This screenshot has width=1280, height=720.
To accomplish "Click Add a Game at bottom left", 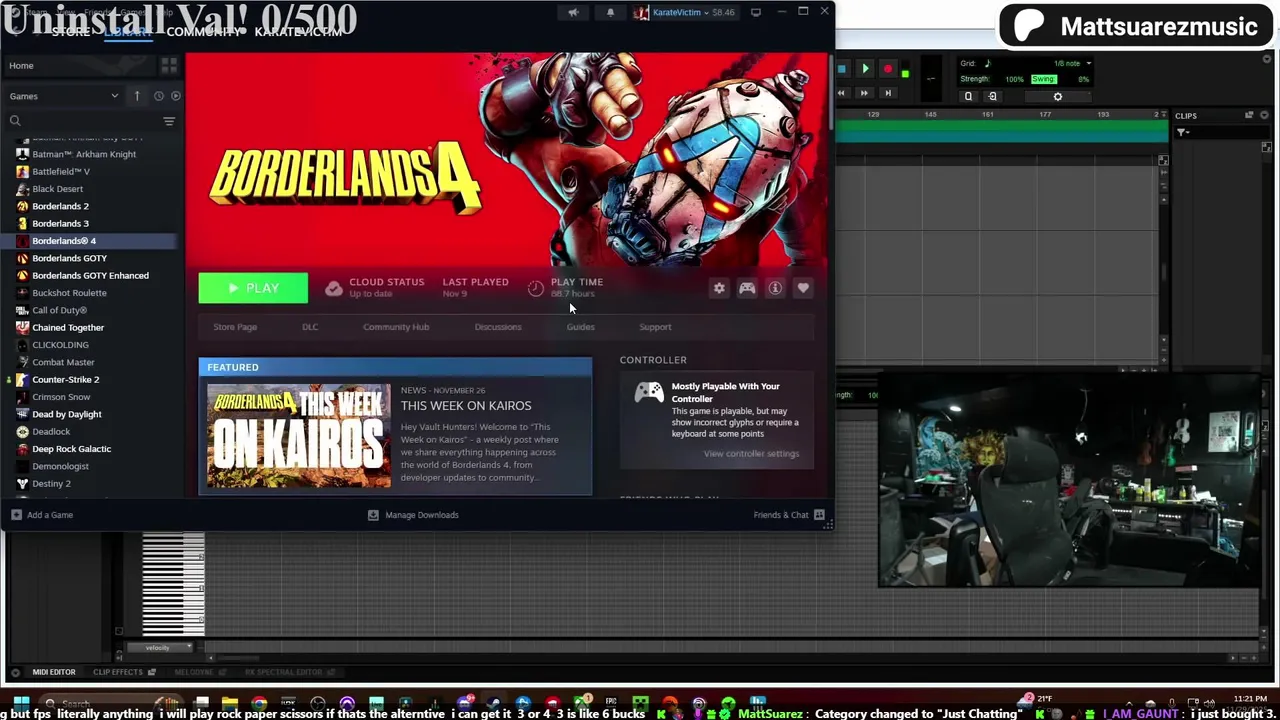I will click(x=41, y=515).
